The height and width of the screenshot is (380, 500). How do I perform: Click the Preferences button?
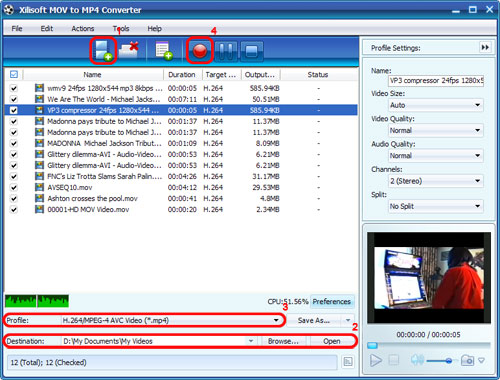pos(332,301)
